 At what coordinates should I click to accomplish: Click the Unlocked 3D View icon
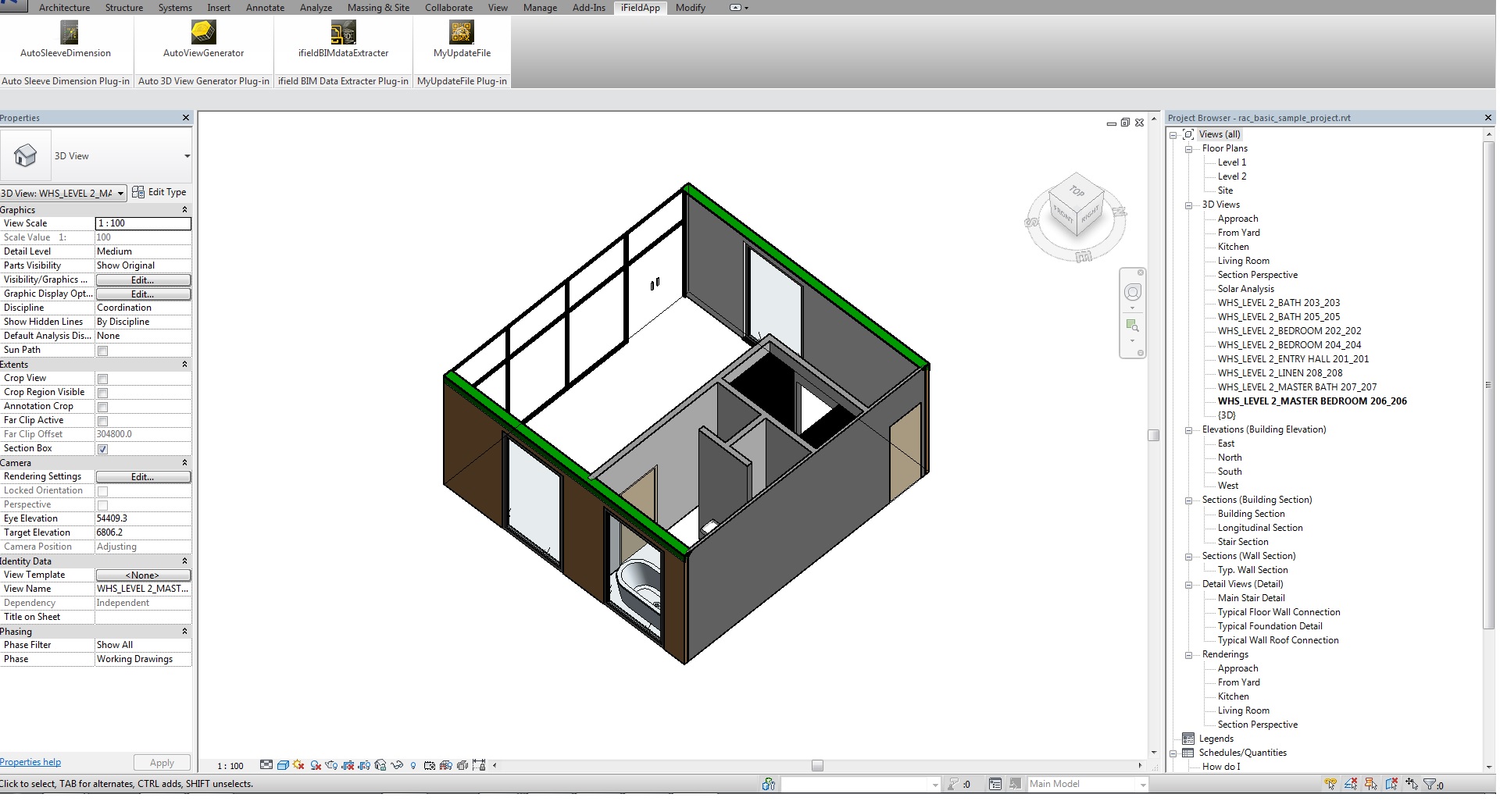click(x=380, y=765)
